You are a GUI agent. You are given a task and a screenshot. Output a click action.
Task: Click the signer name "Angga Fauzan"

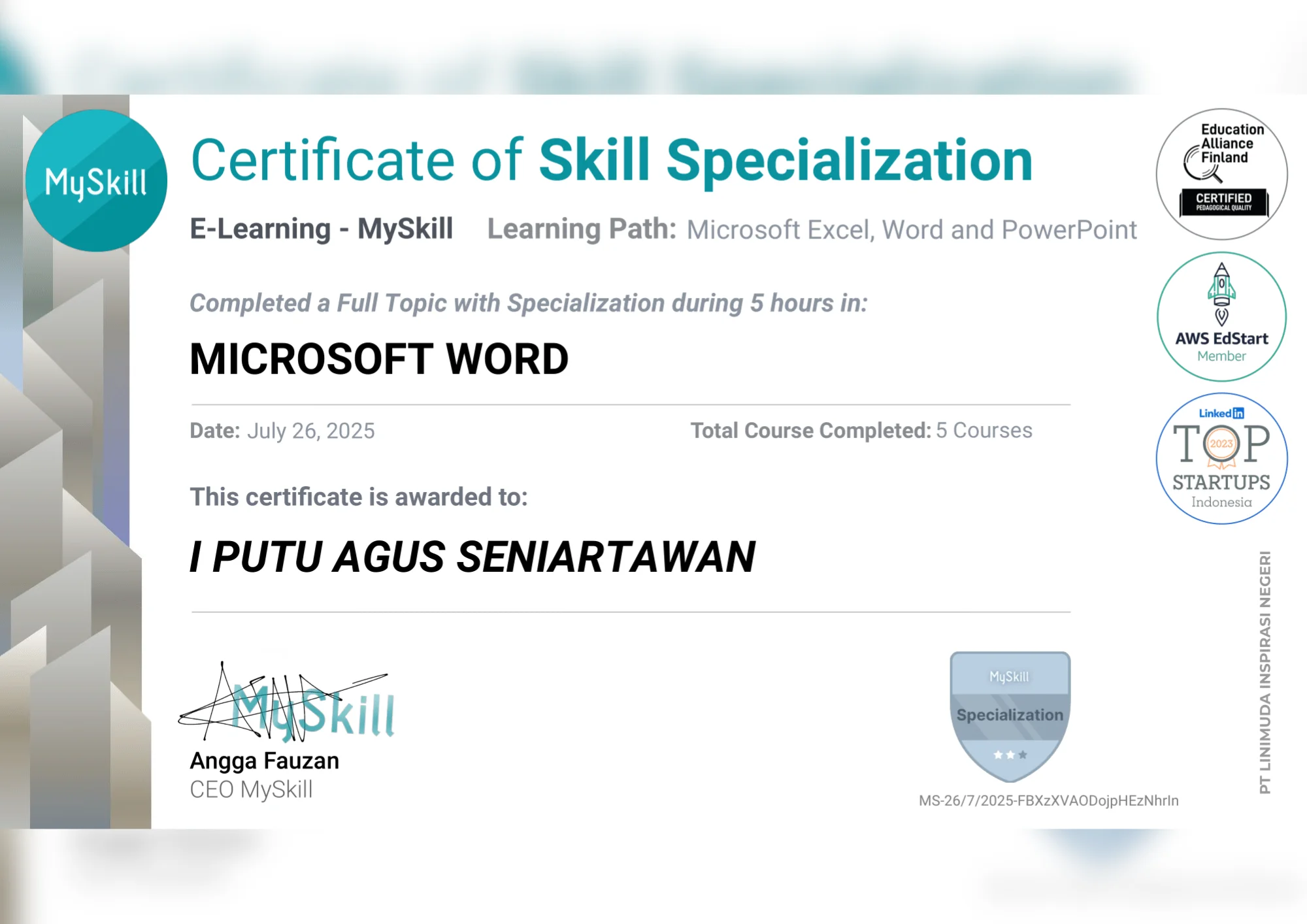[265, 761]
